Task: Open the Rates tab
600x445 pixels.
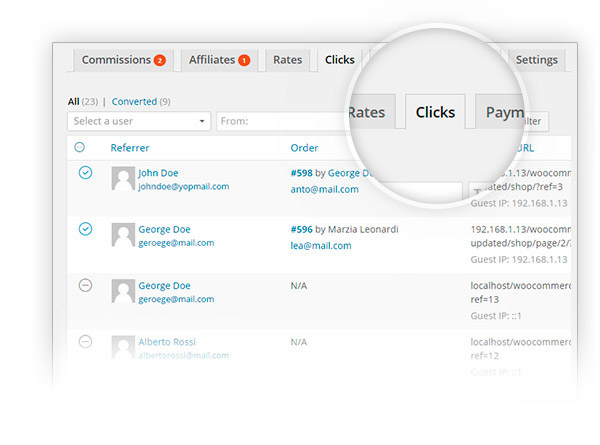Action: click(x=287, y=60)
